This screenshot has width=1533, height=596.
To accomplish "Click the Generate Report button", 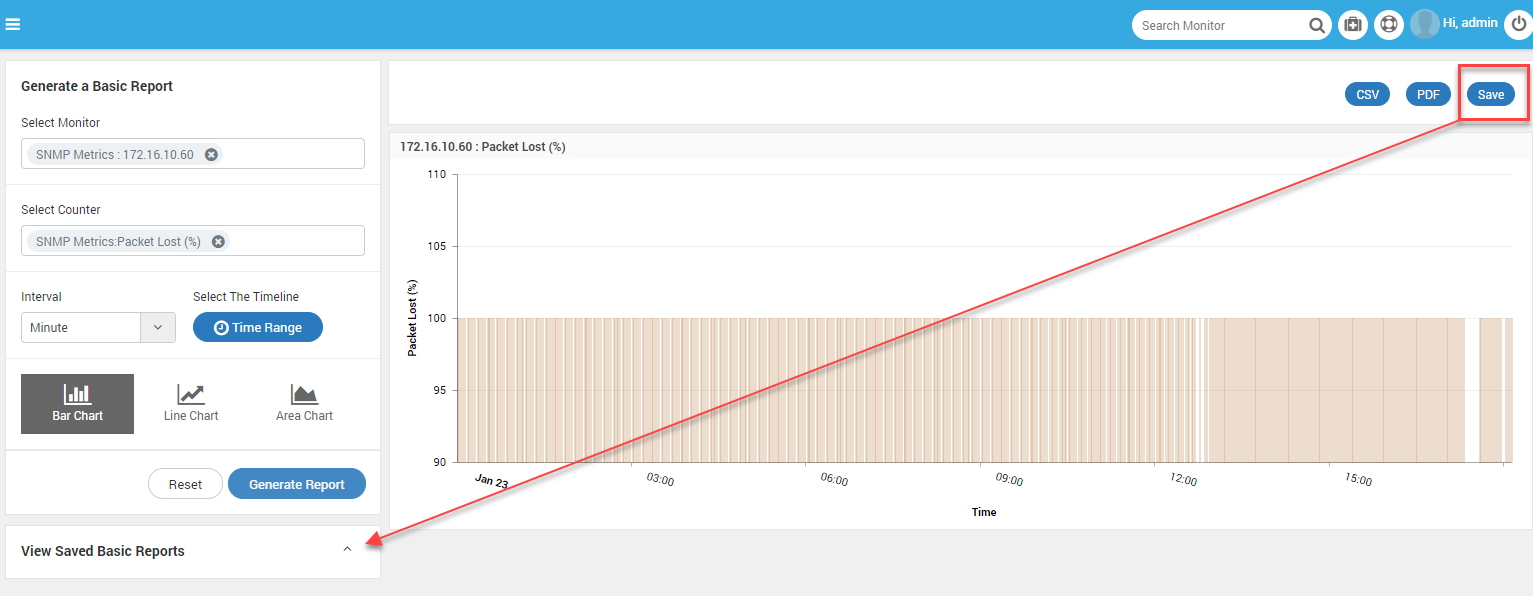I will click(297, 484).
